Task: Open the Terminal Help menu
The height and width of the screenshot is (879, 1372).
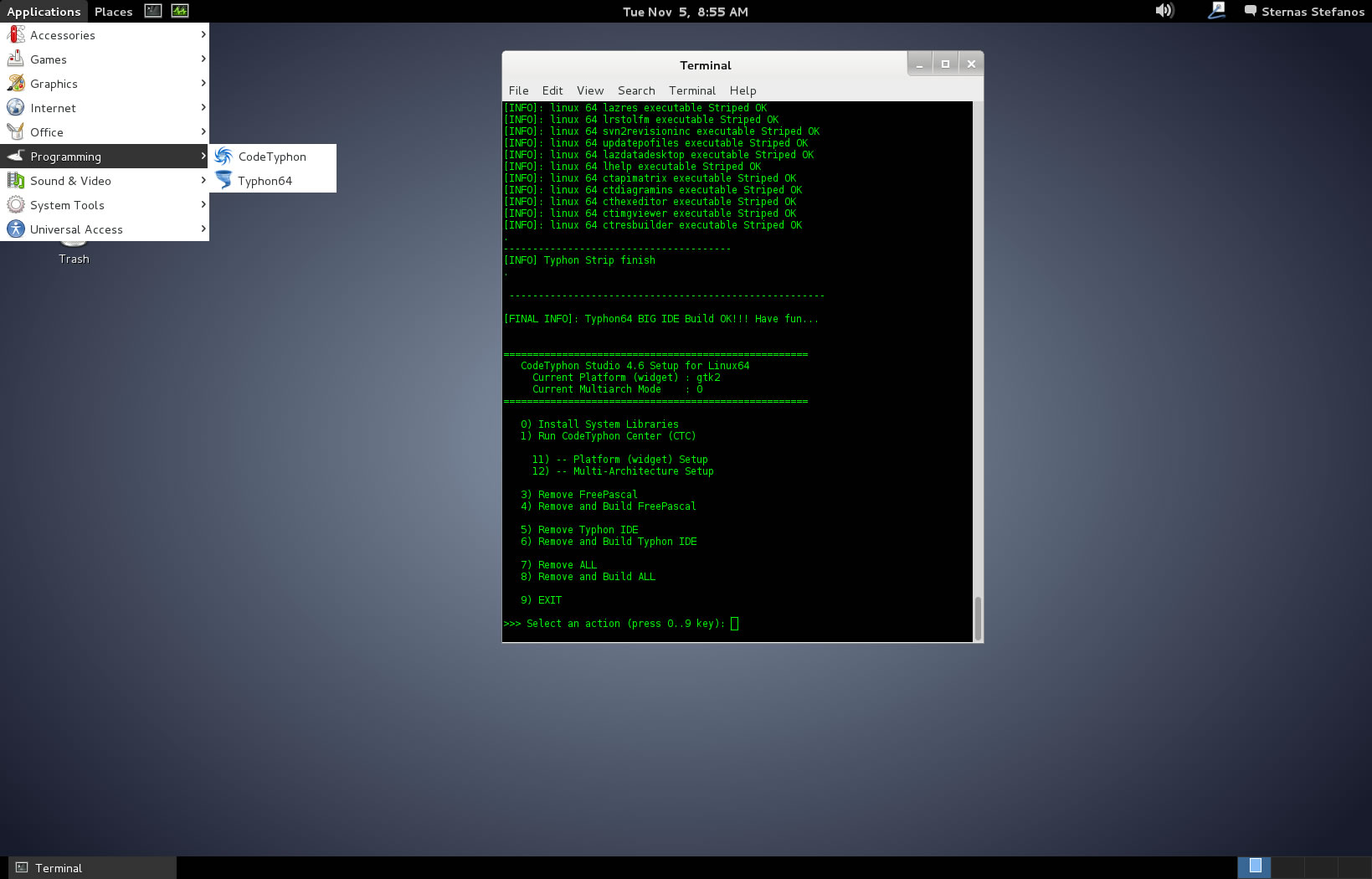Action: tap(743, 90)
